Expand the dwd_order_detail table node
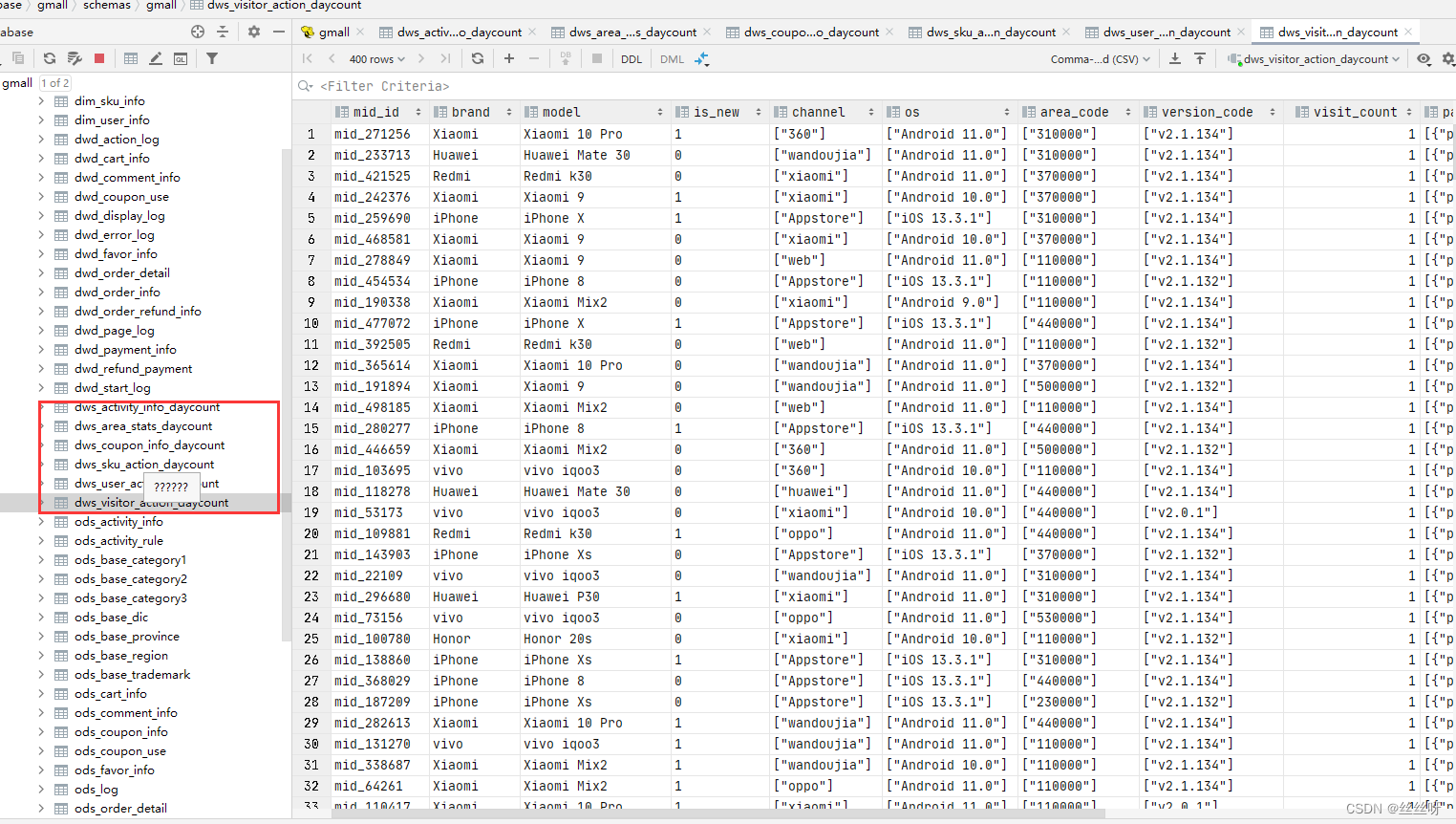 pos(41,272)
